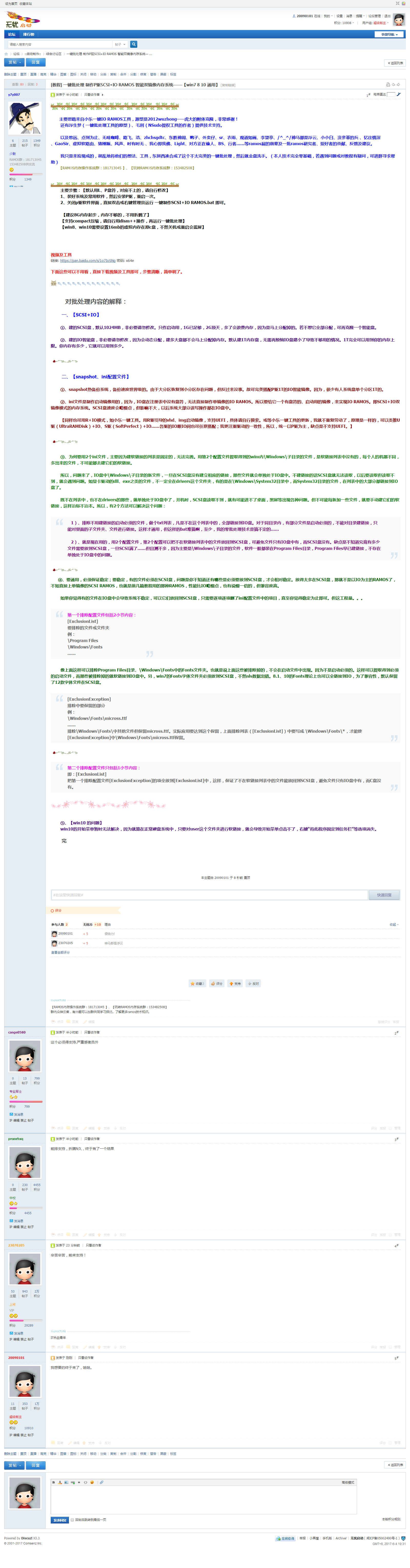Screen dimensions: 410x1568
Task: Expand the 积分: 10908 dropdown
Action: (344, 23)
